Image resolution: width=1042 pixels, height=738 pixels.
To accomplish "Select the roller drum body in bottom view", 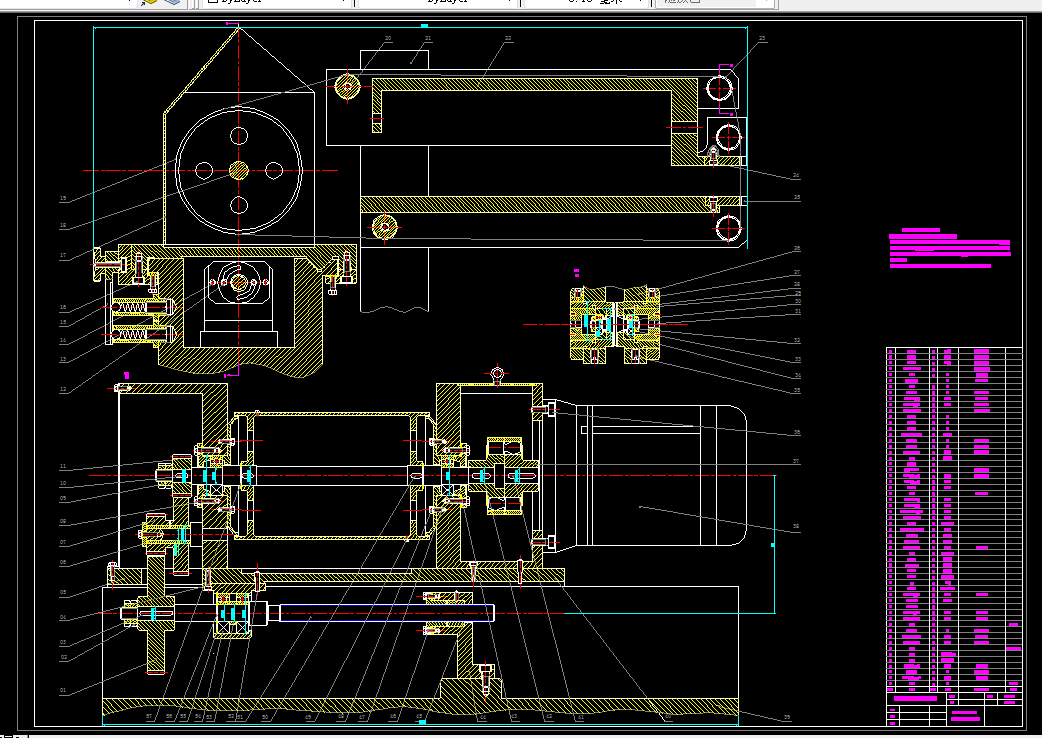I will (x=330, y=476).
